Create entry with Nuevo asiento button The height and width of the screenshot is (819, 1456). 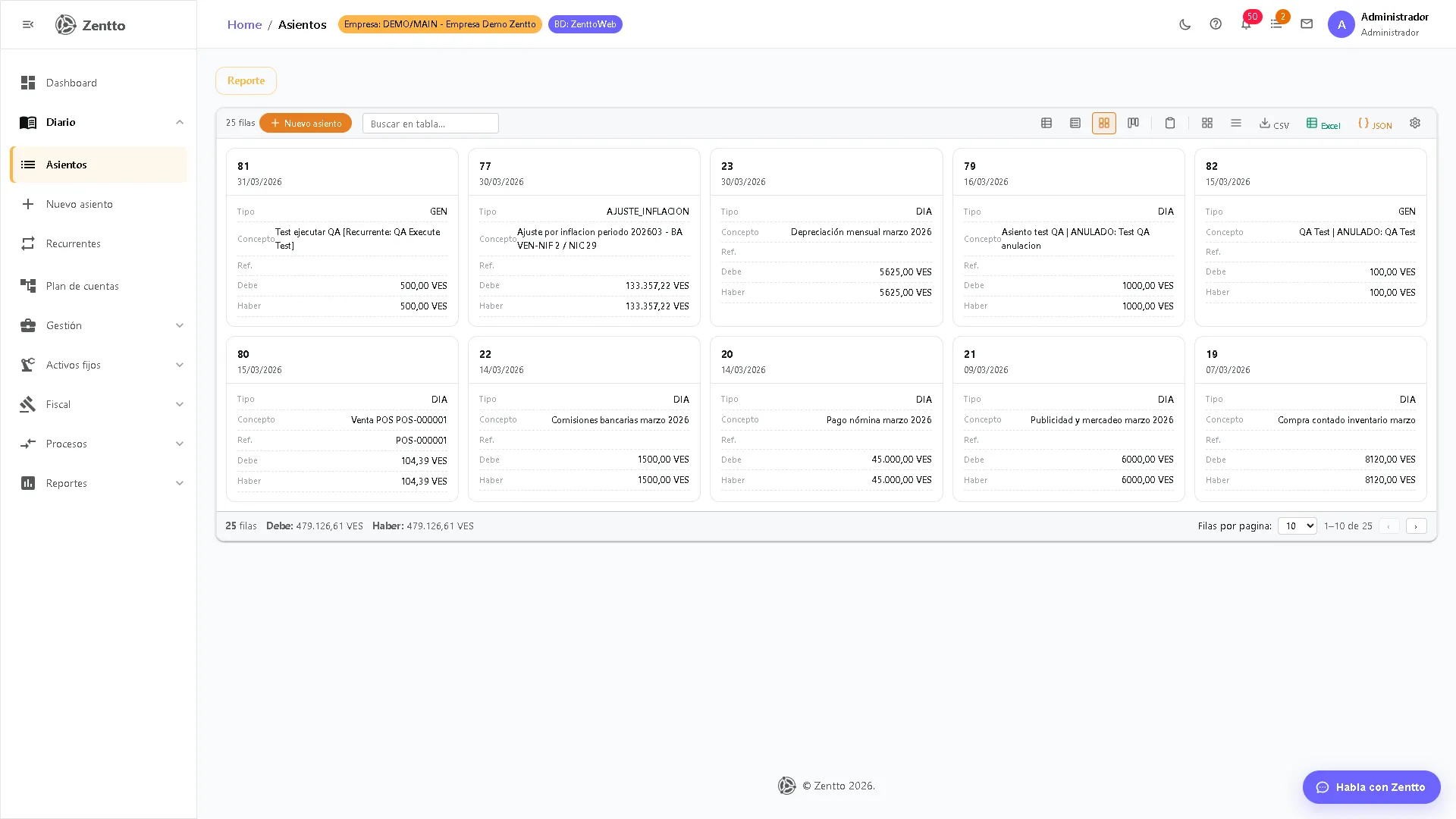click(x=306, y=123)
